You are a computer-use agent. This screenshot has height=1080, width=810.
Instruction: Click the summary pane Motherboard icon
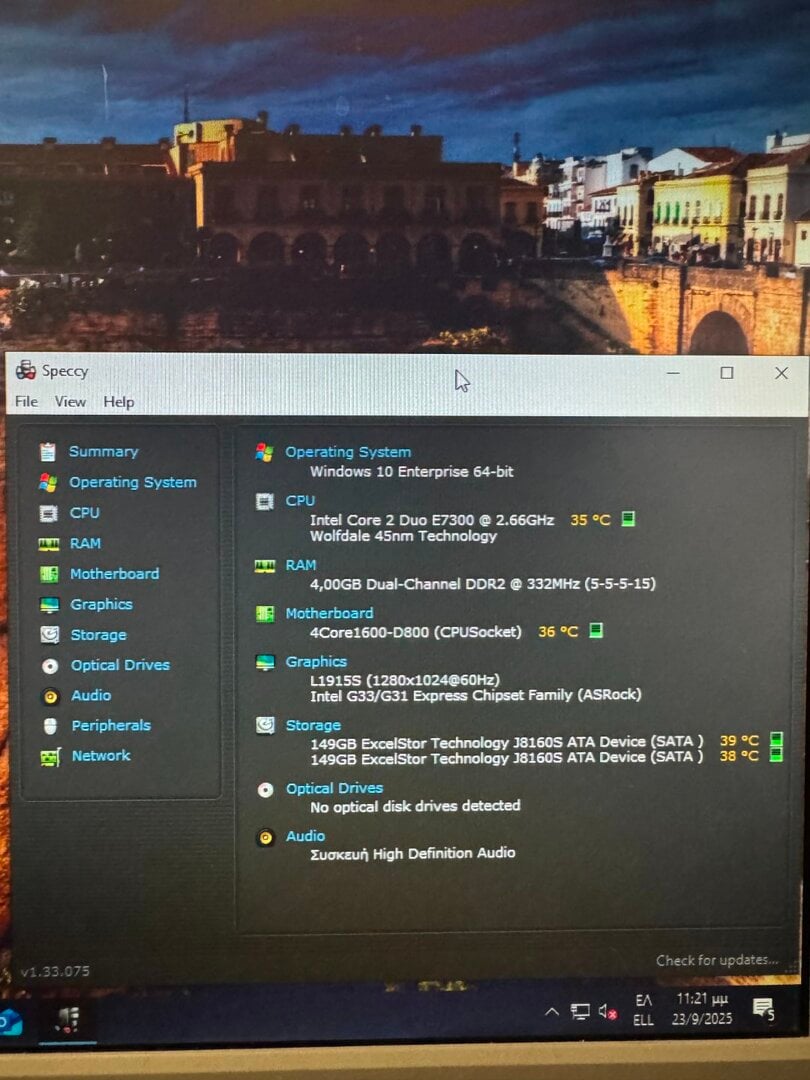pos(265,614)
